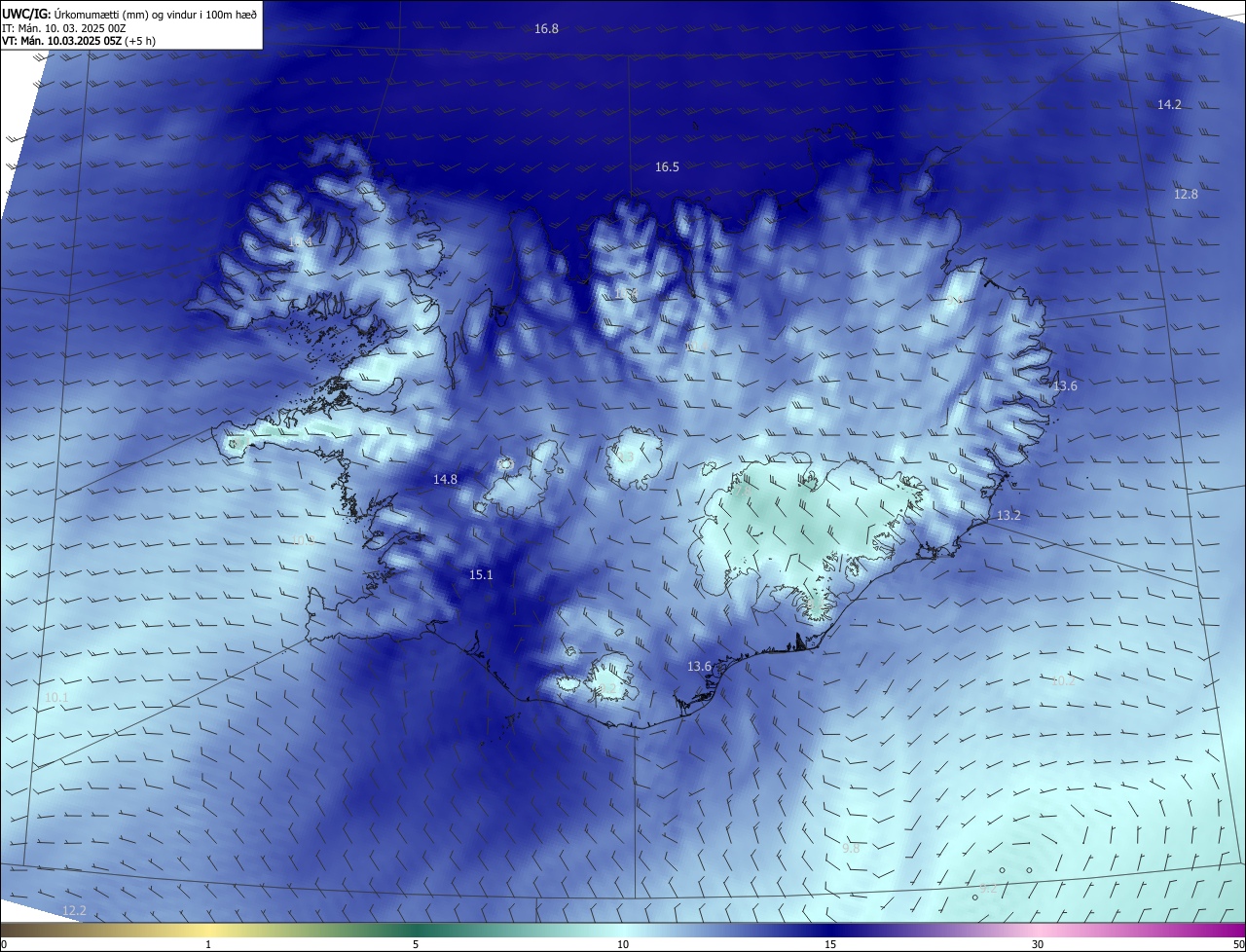Click the 15.1 value label
The width and height of the screenshot is (1246, 952).
pyautogui.click(x=481, y=575)
